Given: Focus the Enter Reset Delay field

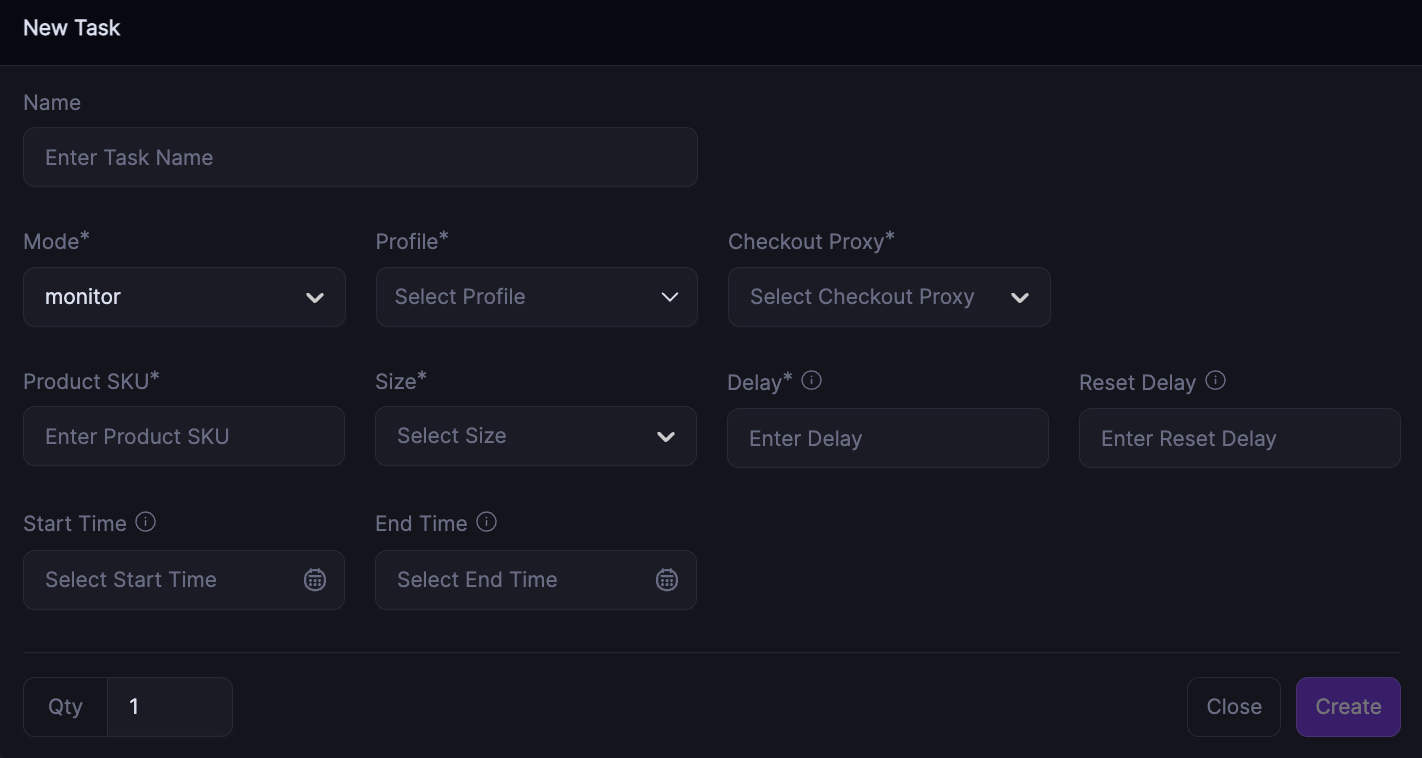Looking at the screenshot, I should [x=1239, y=438].
